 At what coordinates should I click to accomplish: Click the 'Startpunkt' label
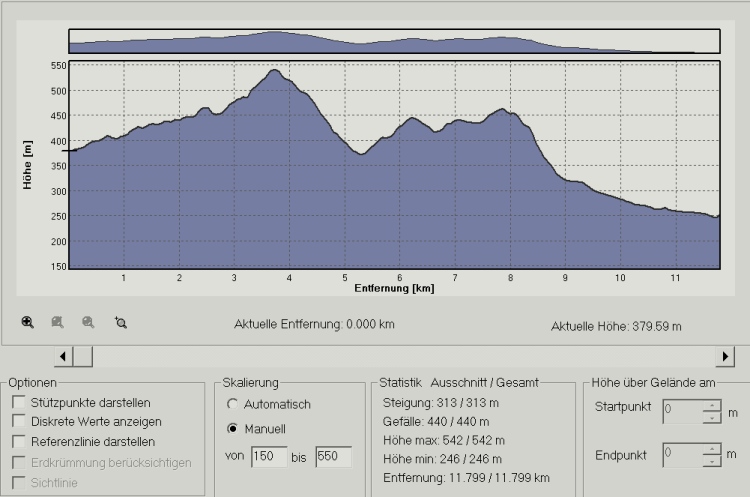pyautogui.click(x=623, y=407)
